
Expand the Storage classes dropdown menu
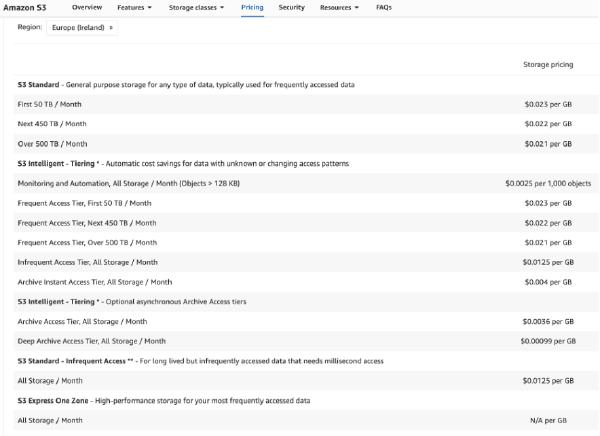(x=196, y=7)
